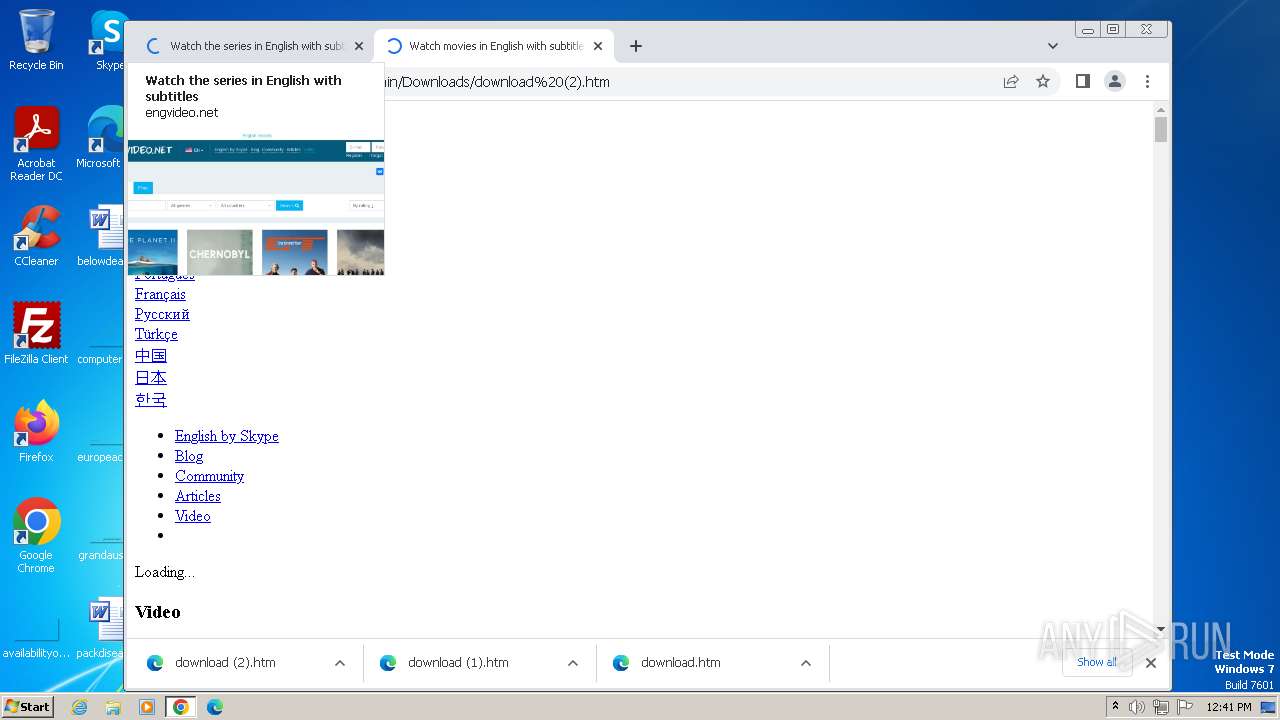Open download.htm from downloads bar
The height and width of the screenshot is (720, 1280).
click(x=680, y=663)
